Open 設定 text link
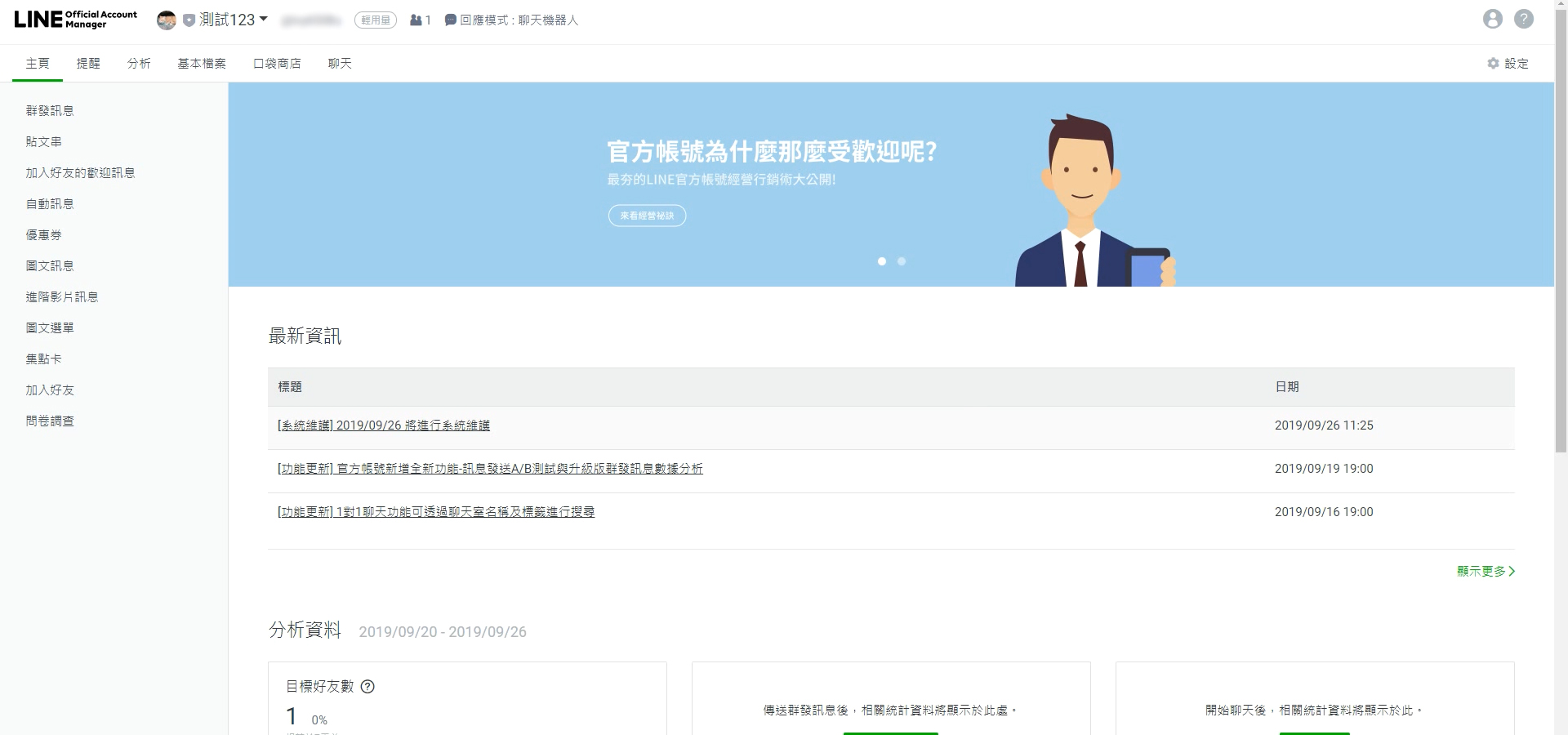The height and width of the screenshot is (735, 1568). tap(1517, 63)
